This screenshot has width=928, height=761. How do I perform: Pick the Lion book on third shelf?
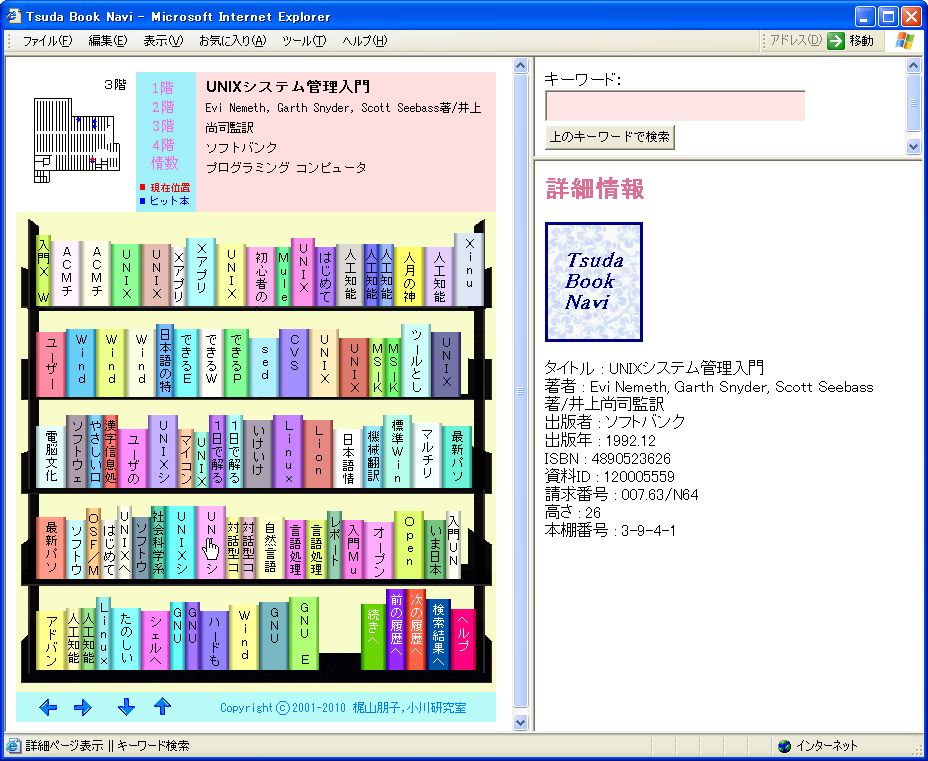tap(318, 454)
